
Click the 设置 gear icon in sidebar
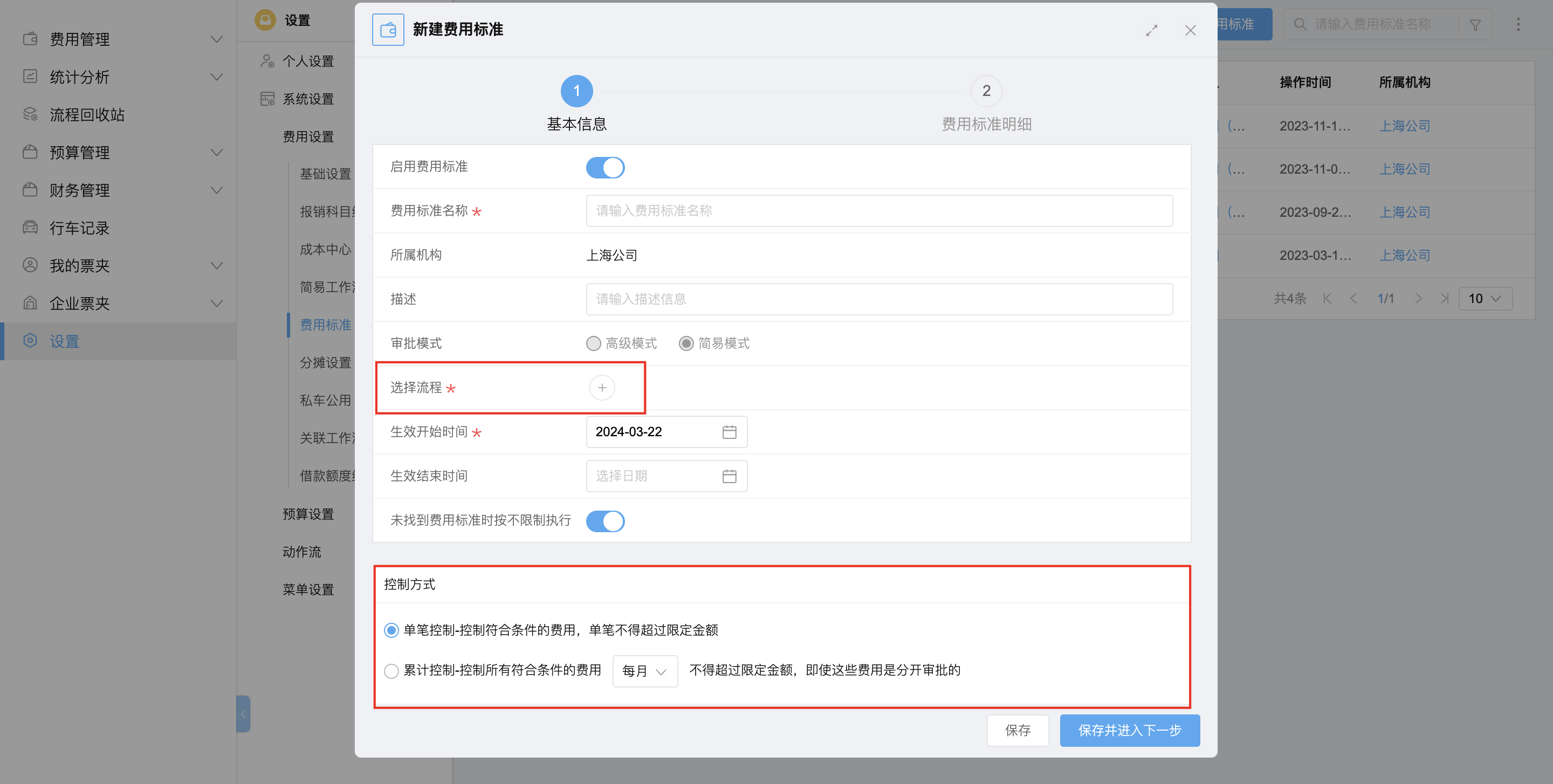[30, 341]
